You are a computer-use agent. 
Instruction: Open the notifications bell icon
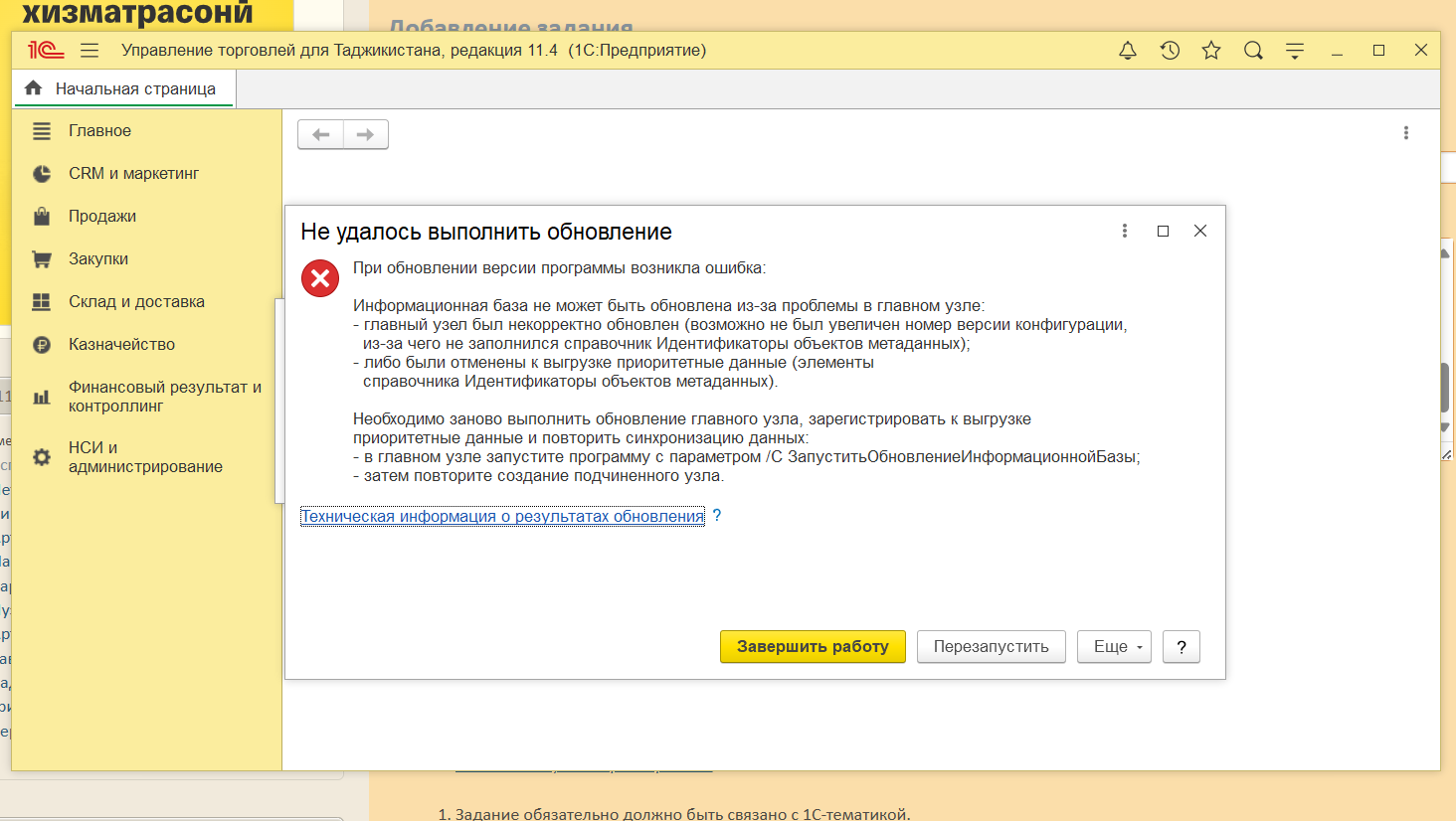(1128, 51)
